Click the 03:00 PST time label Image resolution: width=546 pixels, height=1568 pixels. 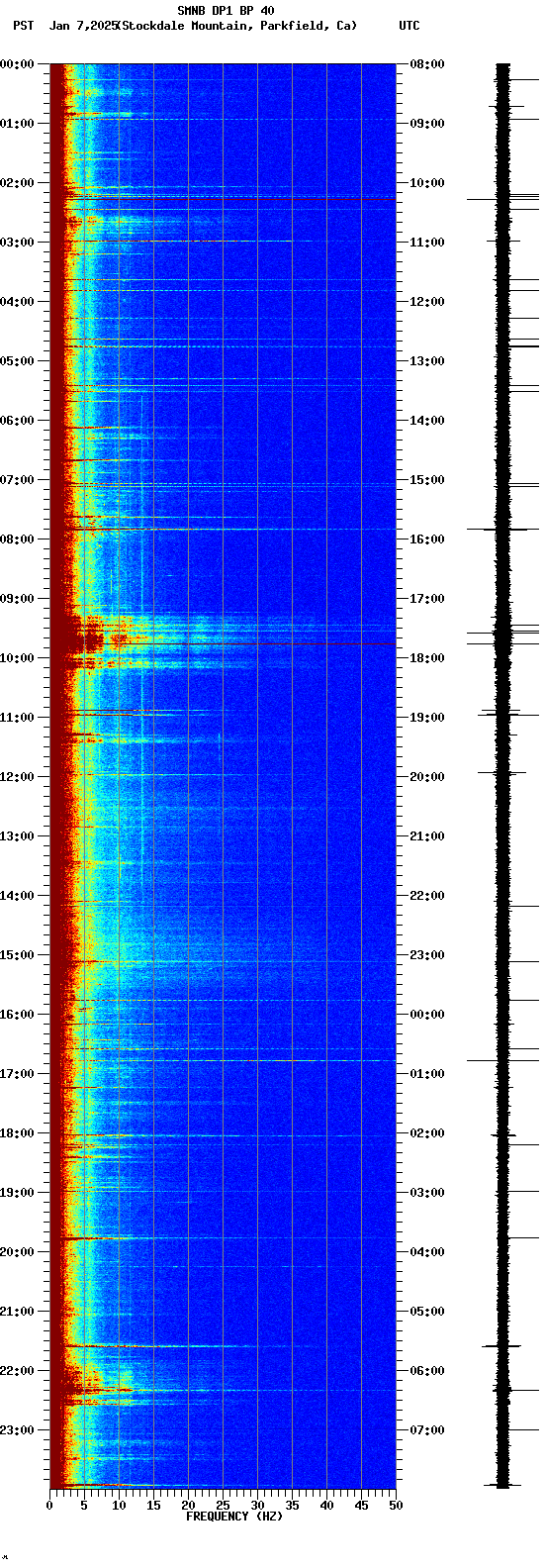click(17, 243)
